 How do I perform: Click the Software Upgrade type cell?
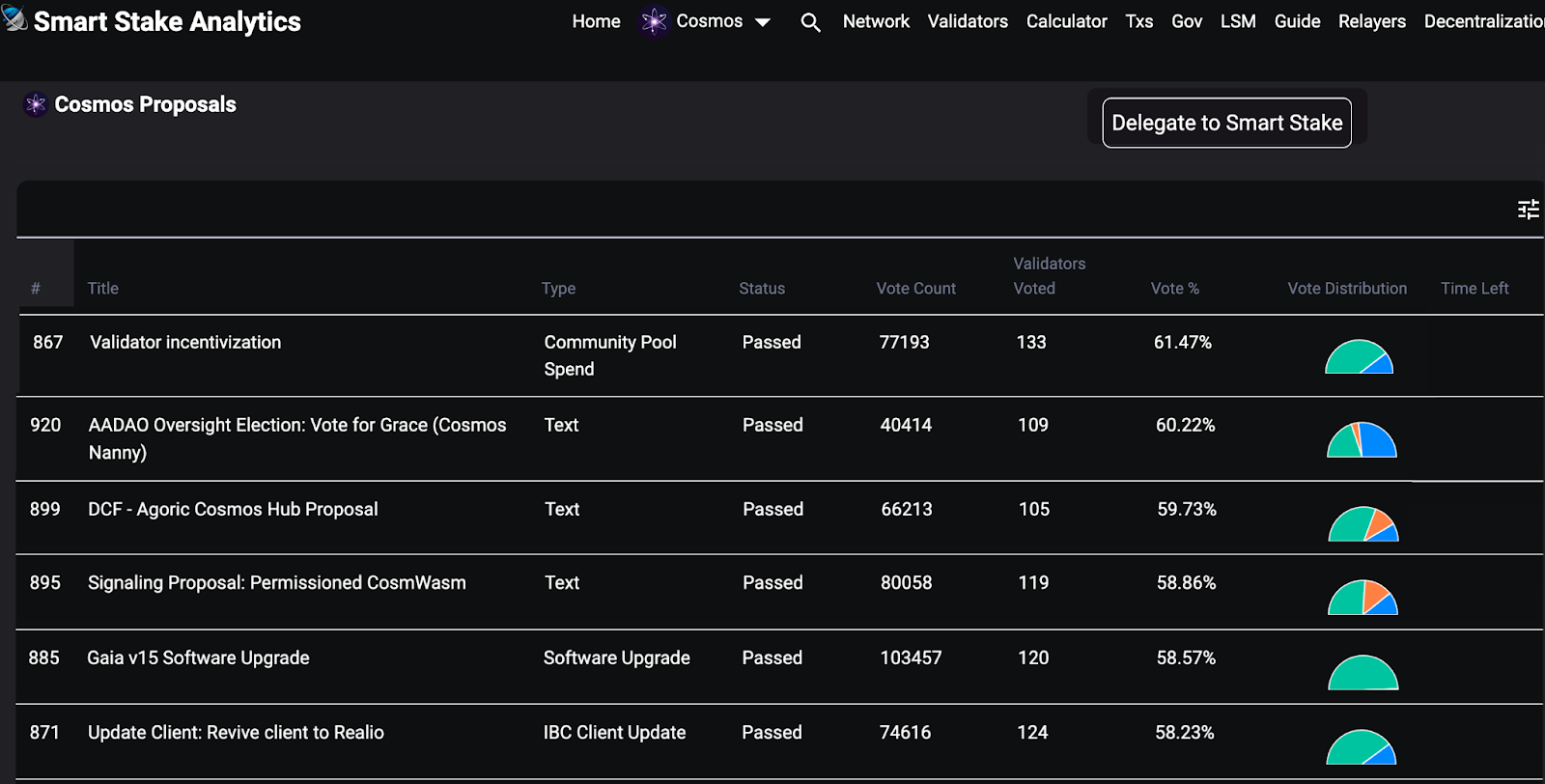pyautogui.click(x=617, y=658)
